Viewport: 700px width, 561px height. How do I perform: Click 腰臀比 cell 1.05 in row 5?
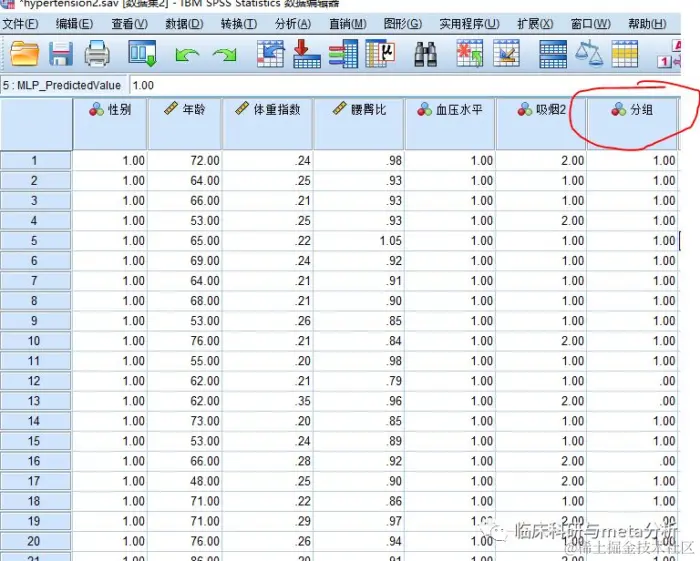click(x=359, y=241)
